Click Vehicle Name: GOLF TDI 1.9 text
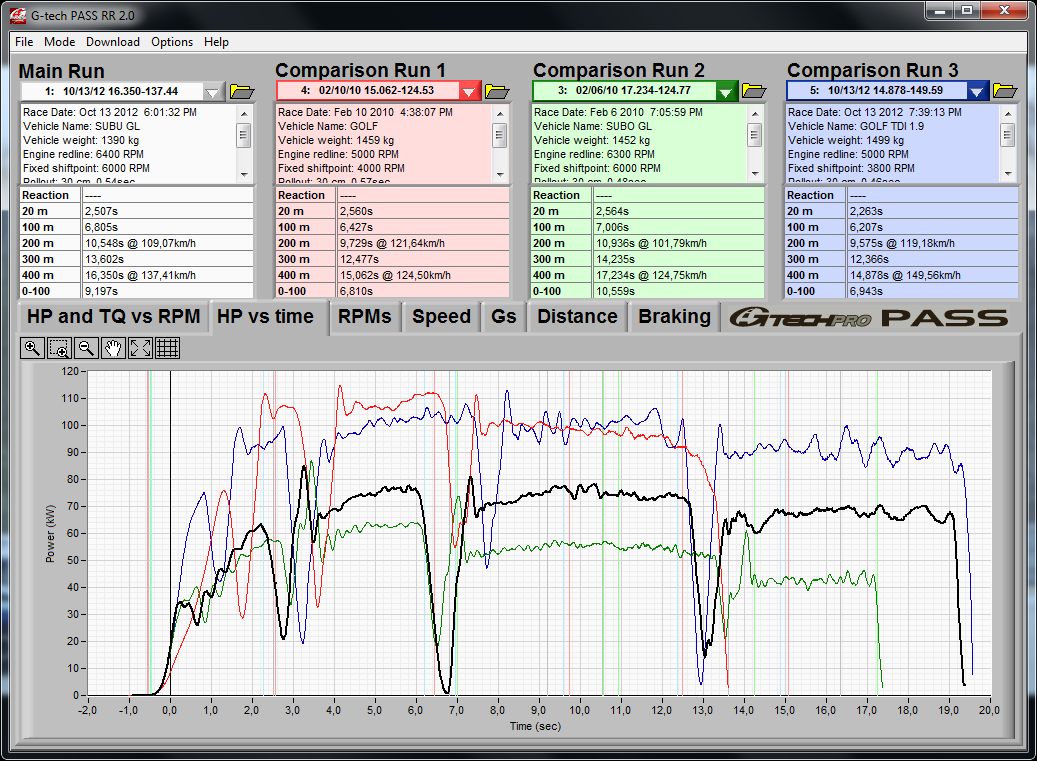This screenshot has height=761, width=1037. coord(856,126)
